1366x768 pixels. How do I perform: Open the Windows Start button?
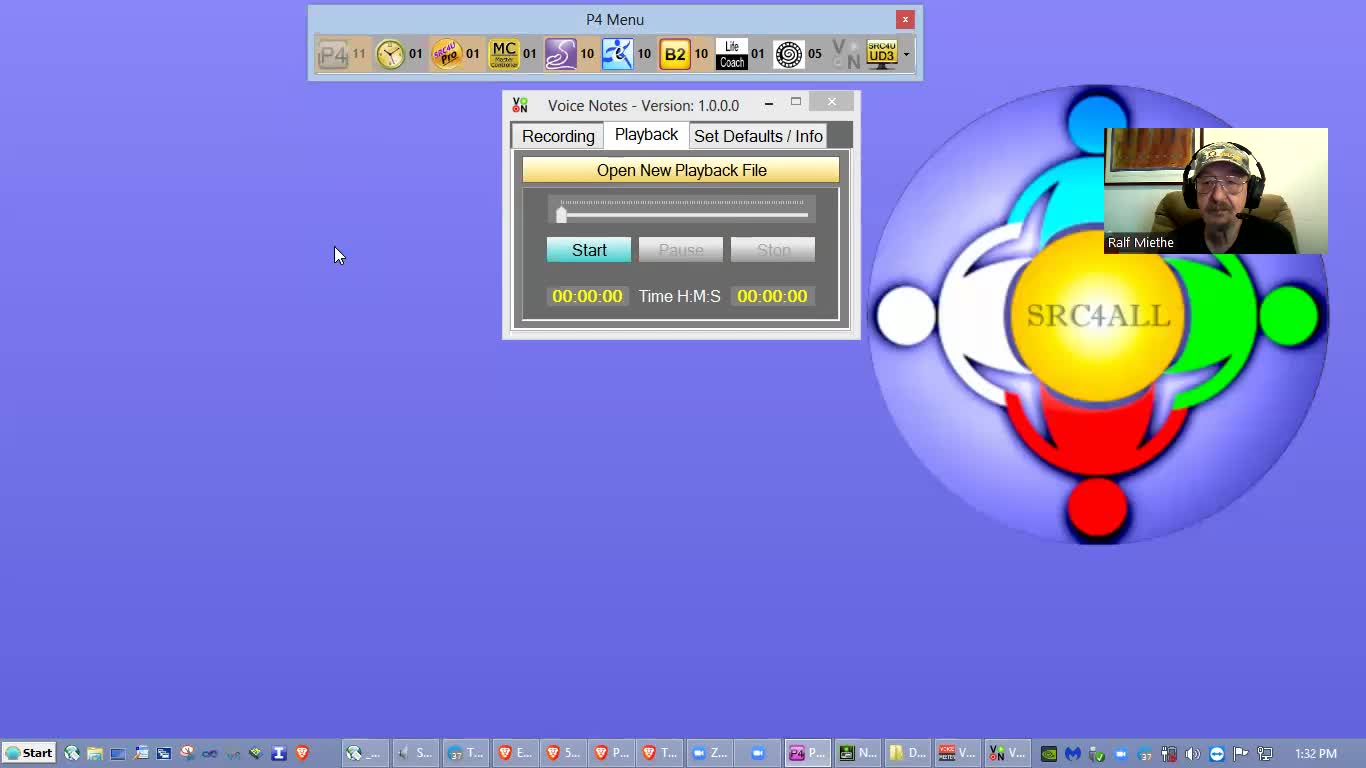[29, 753]
